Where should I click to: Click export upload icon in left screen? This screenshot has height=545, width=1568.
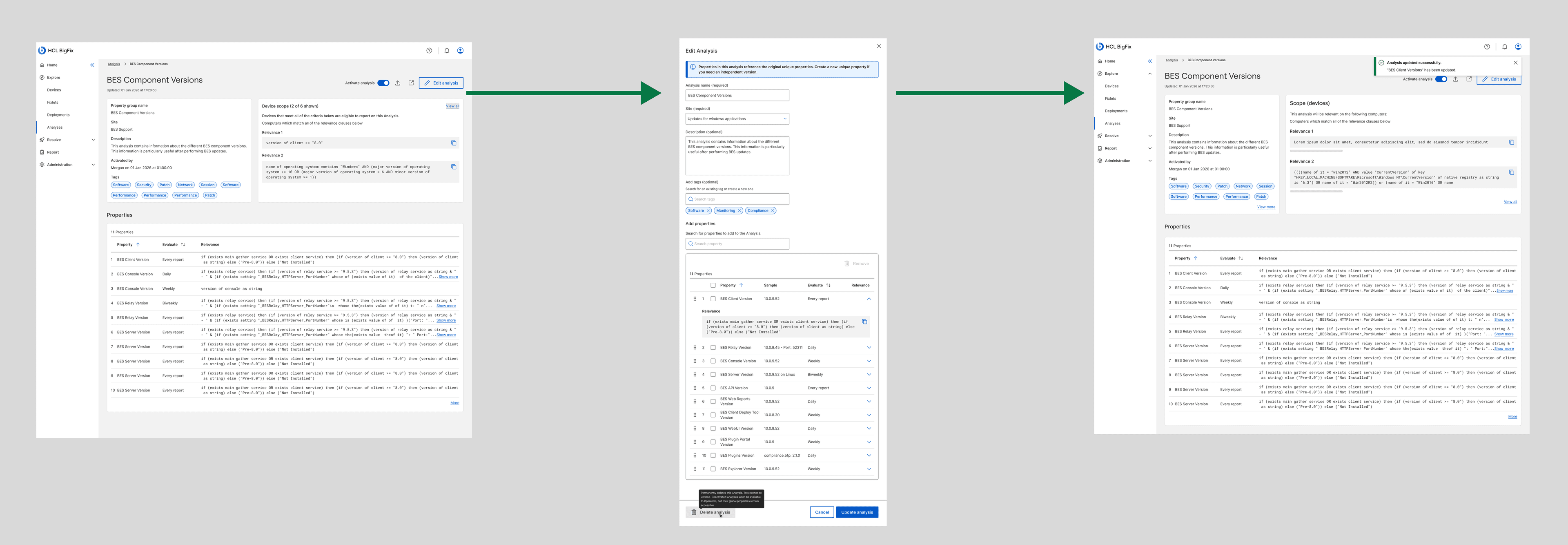[397, 83]
